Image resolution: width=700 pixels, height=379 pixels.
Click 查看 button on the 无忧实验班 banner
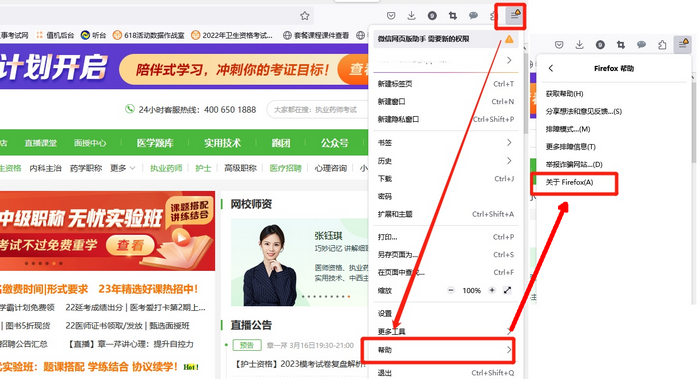coord(130,245)
